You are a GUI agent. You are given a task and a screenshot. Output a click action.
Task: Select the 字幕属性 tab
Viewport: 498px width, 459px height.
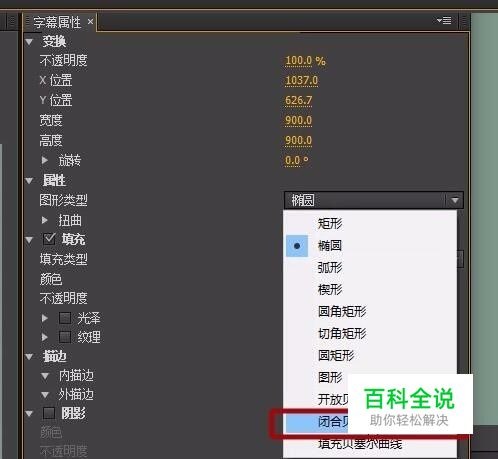57,22
